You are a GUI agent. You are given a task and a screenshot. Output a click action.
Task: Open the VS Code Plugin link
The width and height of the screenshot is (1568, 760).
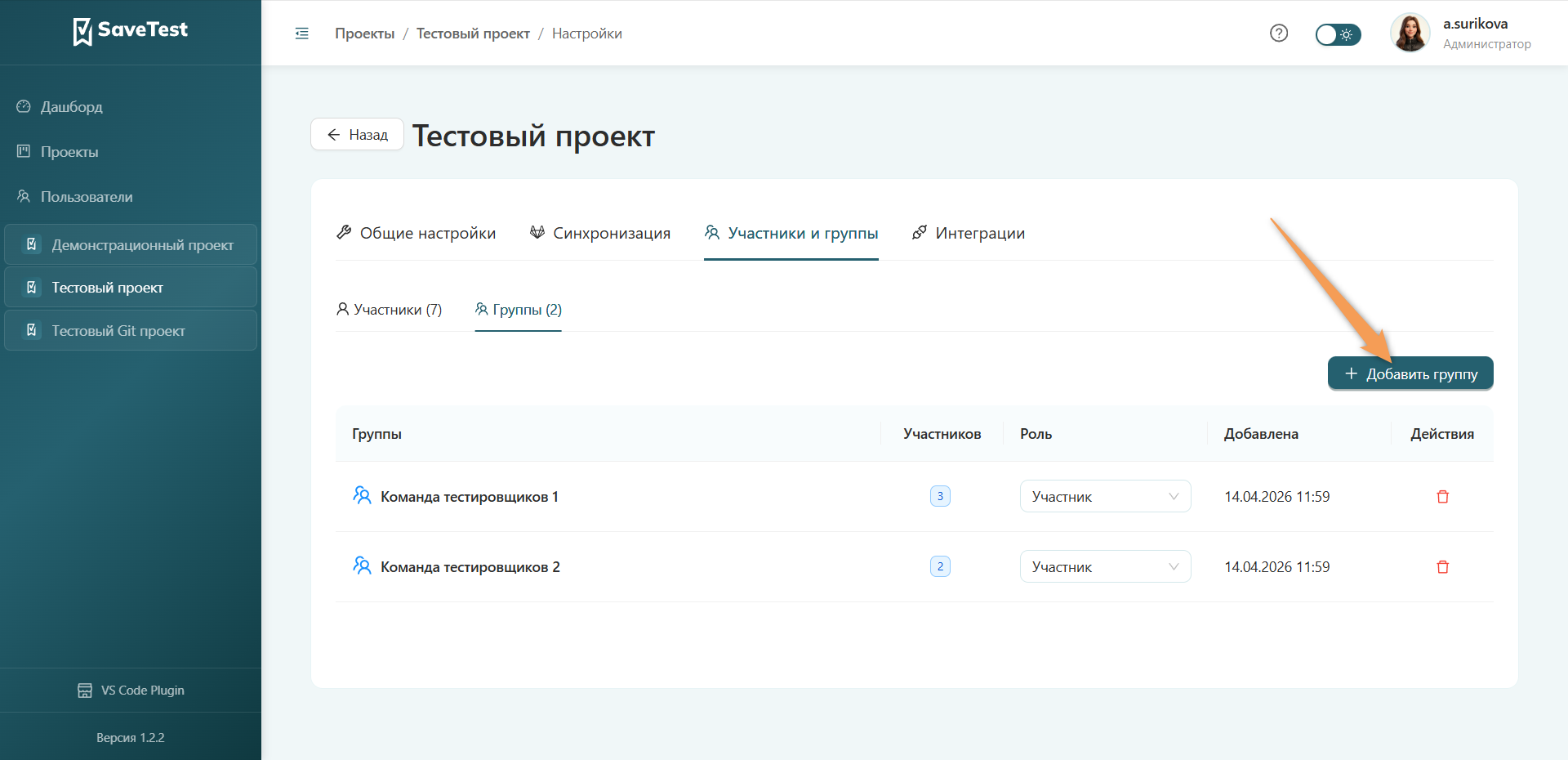(131, 691)
